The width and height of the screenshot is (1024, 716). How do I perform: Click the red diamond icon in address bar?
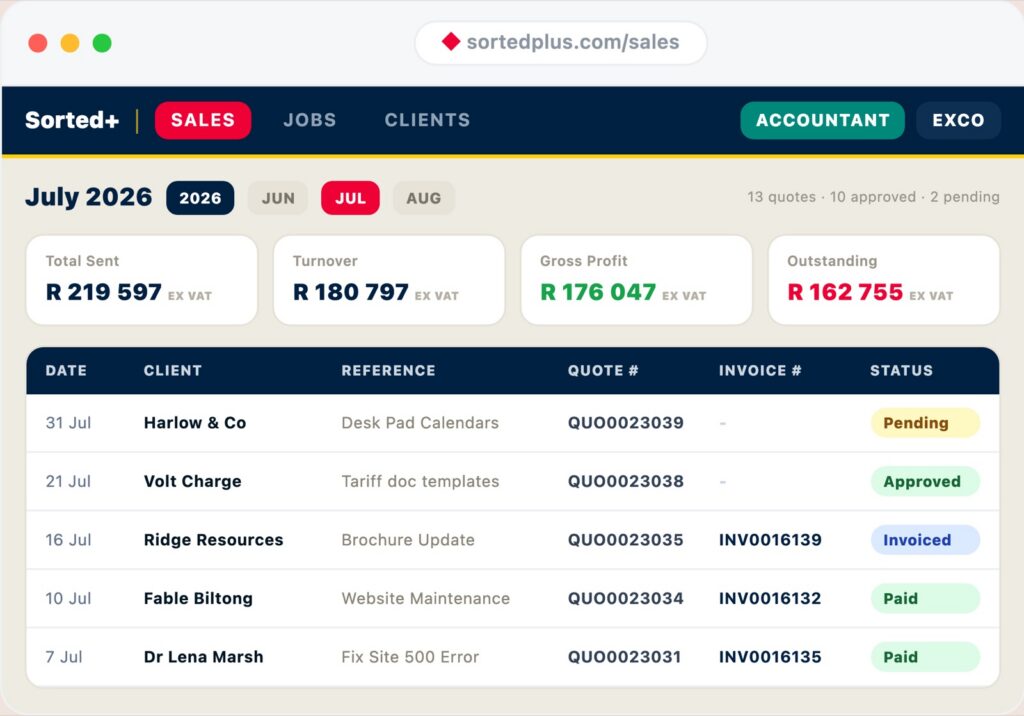(451, 41)
